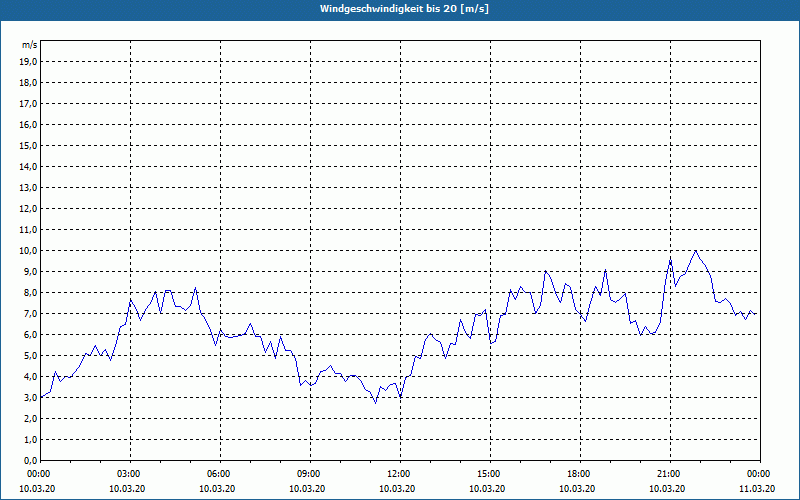Click the wind speed peak touching 10,0 m/s
This screenshot has height=500, width=800.
click(x=695, y=251)
